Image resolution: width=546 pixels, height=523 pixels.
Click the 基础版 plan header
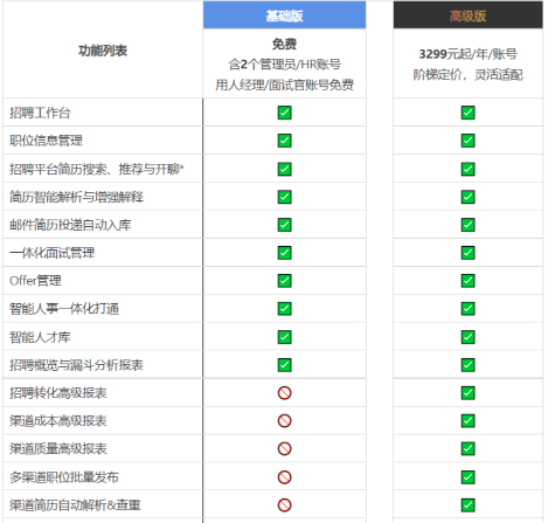click(284, 15)
